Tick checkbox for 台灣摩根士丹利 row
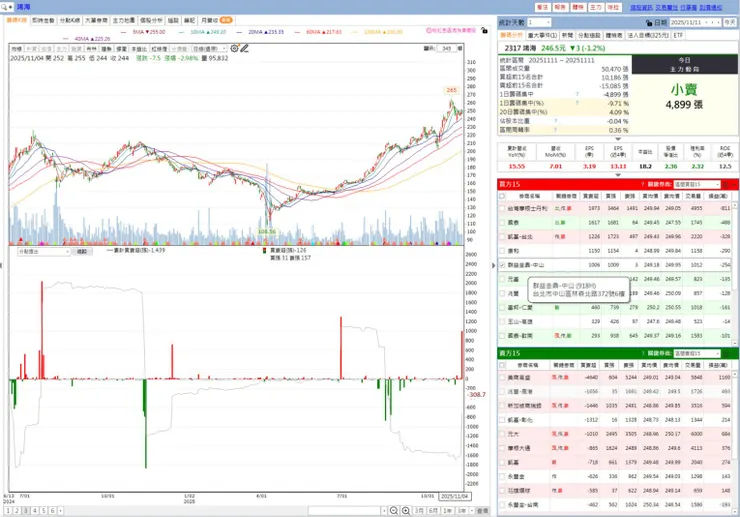The width and height of the screenshot is (740, 517). pyautogui.click(x=502, y=208)
